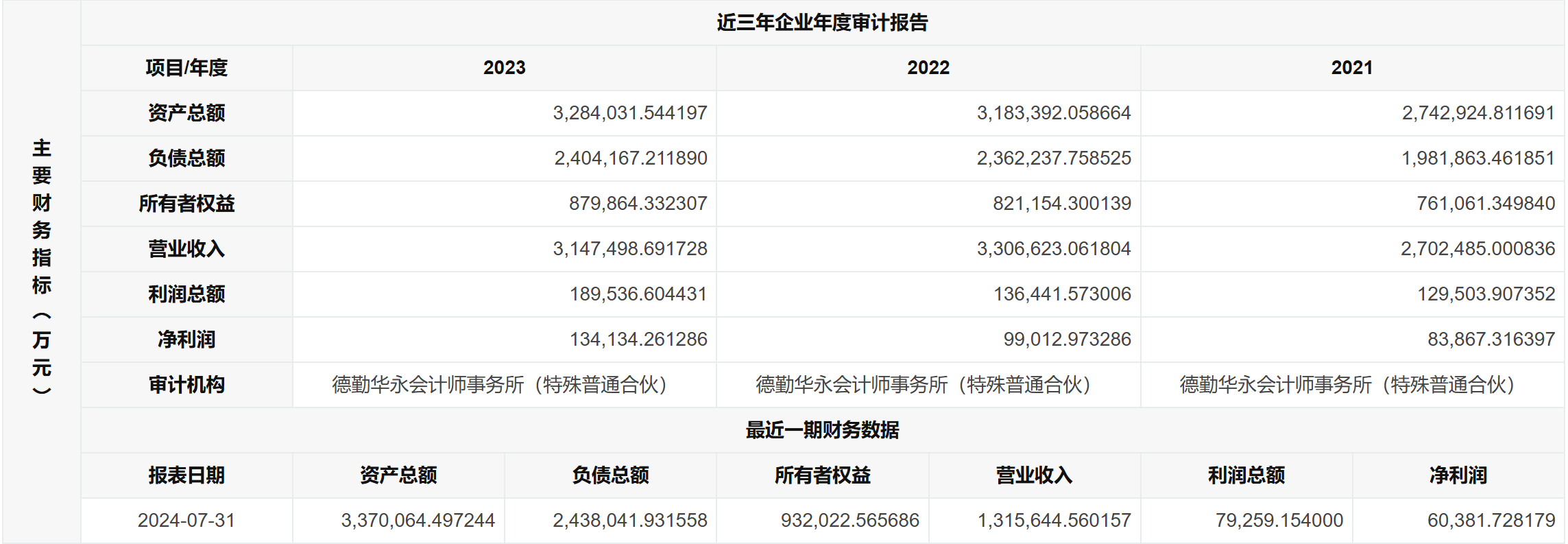1568x544 pixels.
Task: Click the 2023 total profit value 189,536.604431
Action: (x=638, y=294)
